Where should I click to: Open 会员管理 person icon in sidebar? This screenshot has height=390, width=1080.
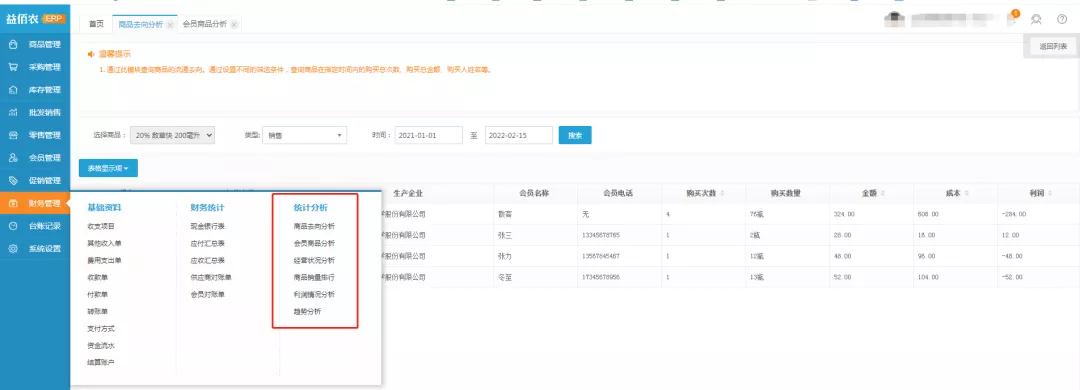(x=13, y=158)
